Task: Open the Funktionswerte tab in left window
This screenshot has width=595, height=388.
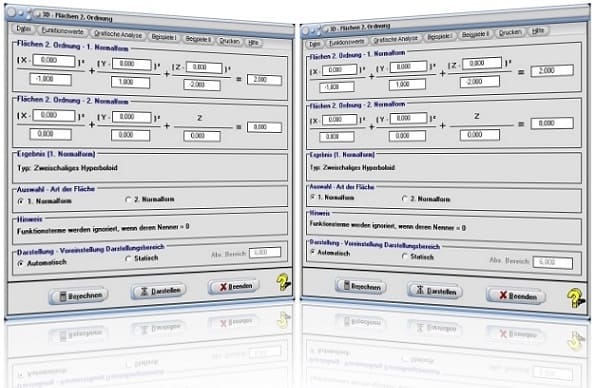Action: point(63,31)
